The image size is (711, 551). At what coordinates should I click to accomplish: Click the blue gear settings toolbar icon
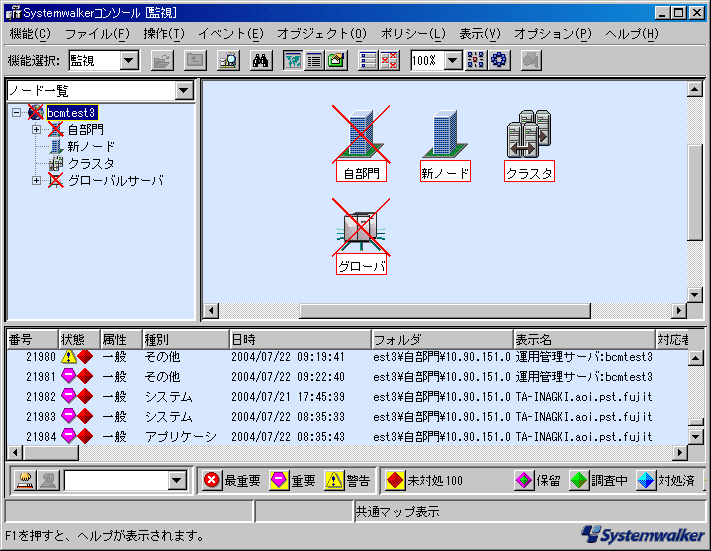tap(499, 60)
